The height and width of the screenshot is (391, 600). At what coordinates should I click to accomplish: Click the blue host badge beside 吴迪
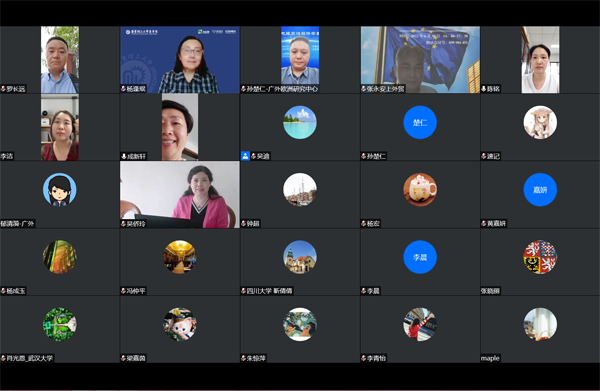pos(245,156)
